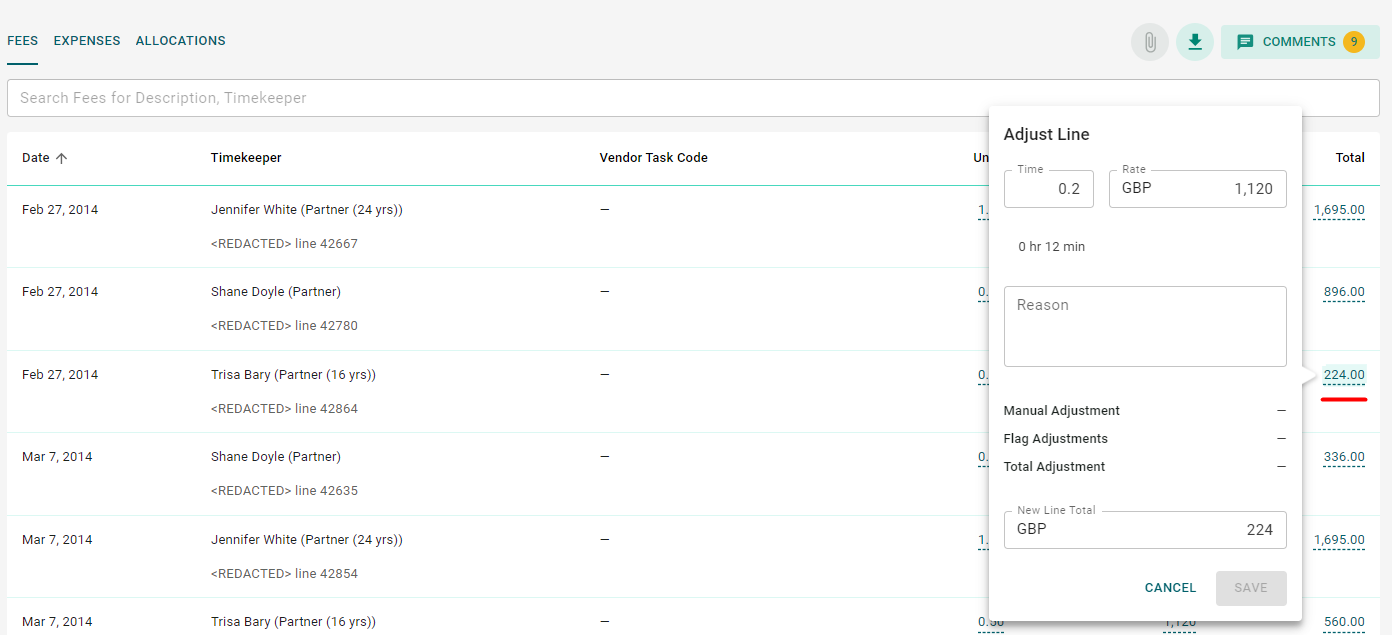Click the download icon button
Image resolution: width=1392 pixels, height=635 pixels.
[1195, 42]
